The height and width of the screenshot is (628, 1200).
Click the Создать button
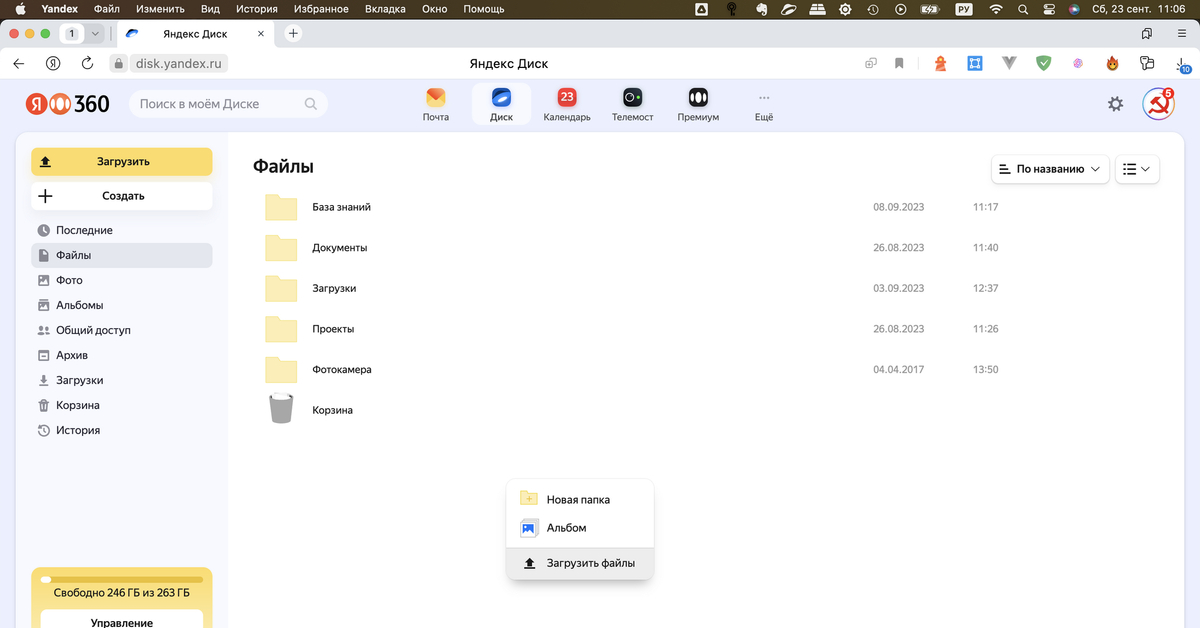[122, 196]
